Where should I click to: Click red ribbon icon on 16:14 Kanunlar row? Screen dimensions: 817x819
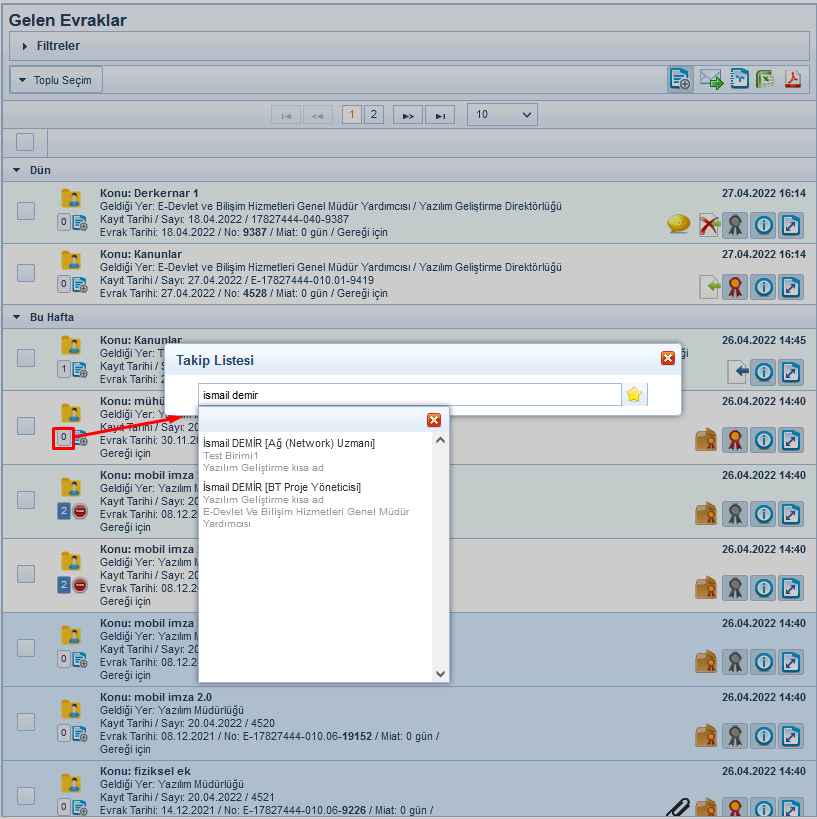coord(736,287)
